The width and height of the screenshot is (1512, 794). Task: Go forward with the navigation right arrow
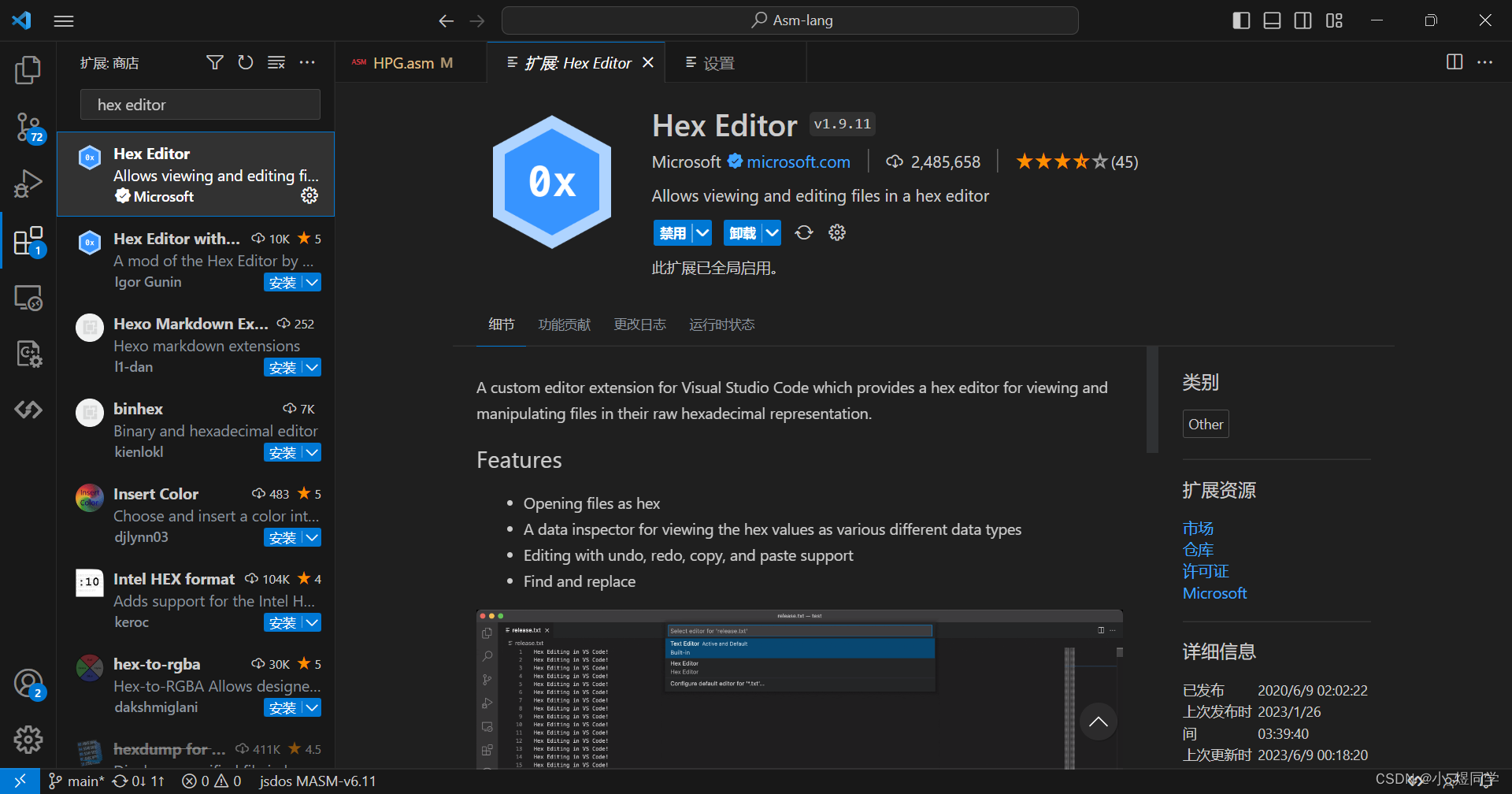(477, 21)
